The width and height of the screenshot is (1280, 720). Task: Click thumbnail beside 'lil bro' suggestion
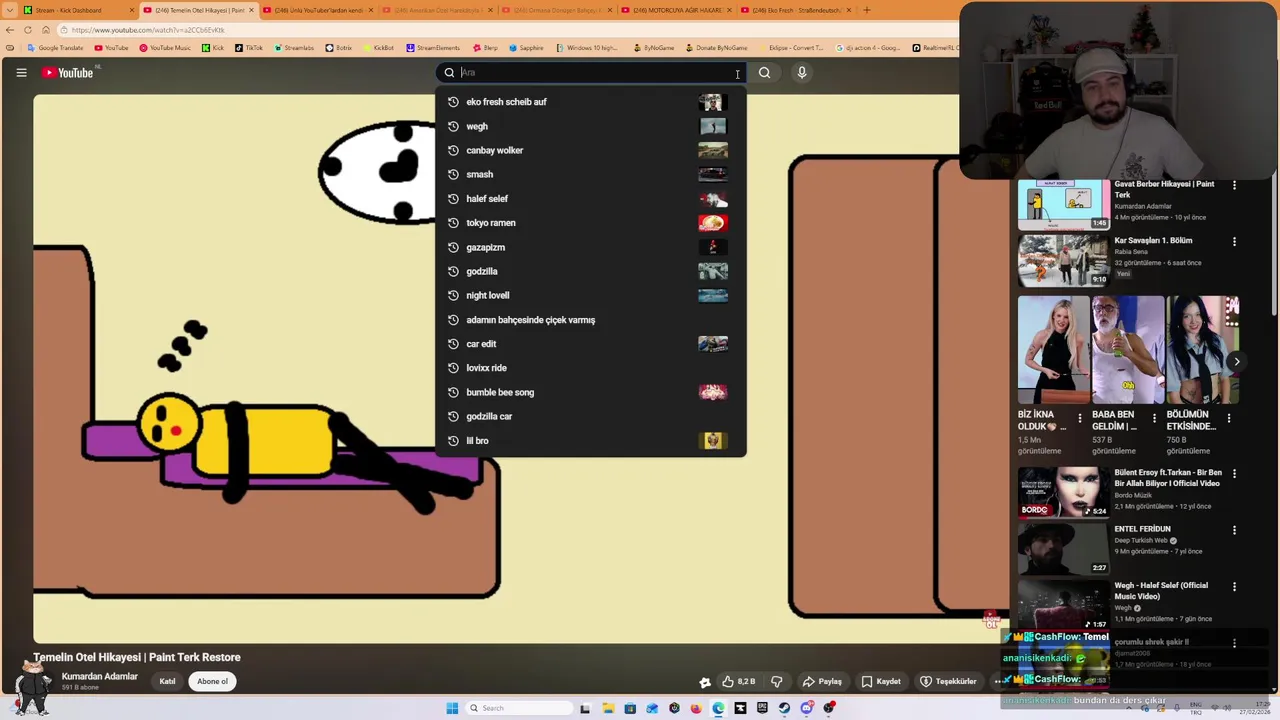(x=713, y=441)
